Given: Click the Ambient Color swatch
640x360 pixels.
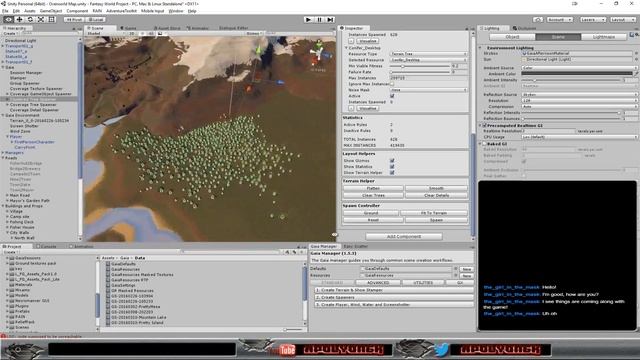Looking at the screenshot, I should point(577,74).
